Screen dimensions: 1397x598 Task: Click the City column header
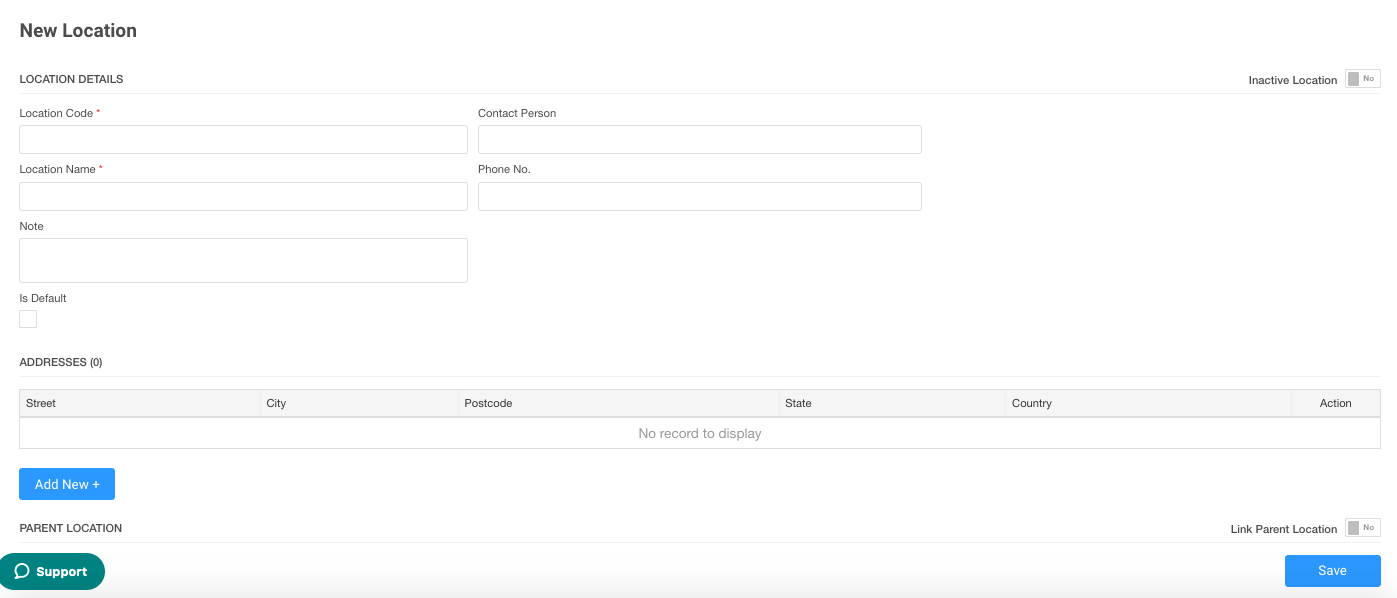tap(359, 403)
